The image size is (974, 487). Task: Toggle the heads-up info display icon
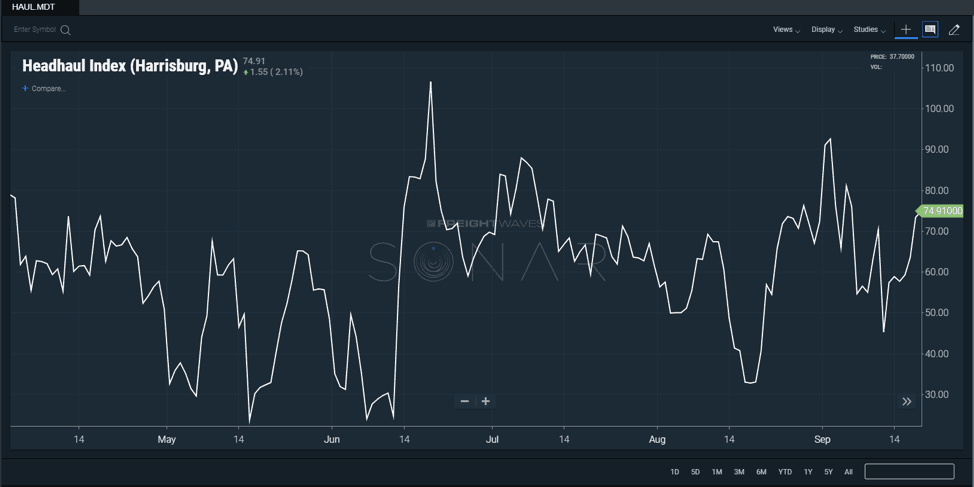click(x=930, y=30)
